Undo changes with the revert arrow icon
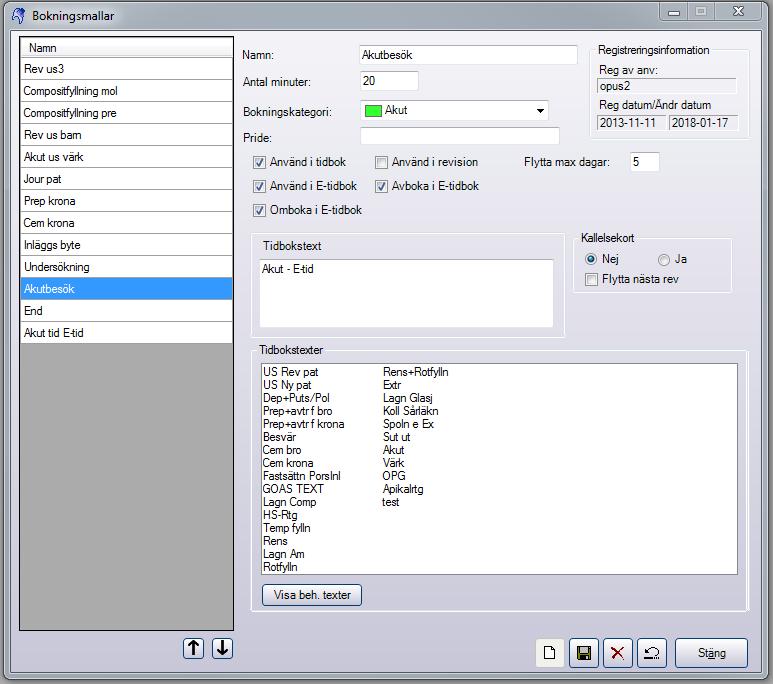 652,653
